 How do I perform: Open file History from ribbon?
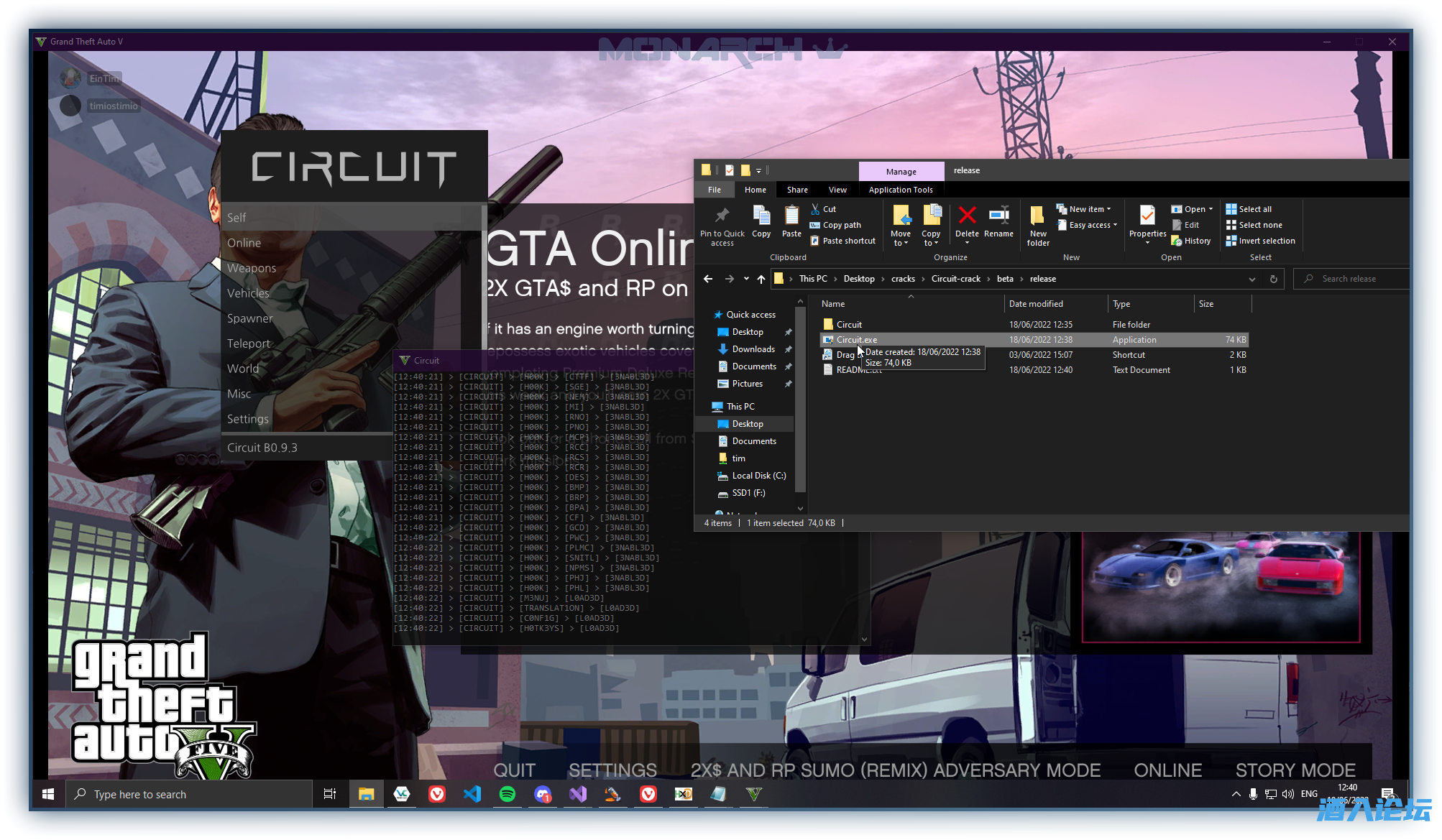tap(1191, 241)
